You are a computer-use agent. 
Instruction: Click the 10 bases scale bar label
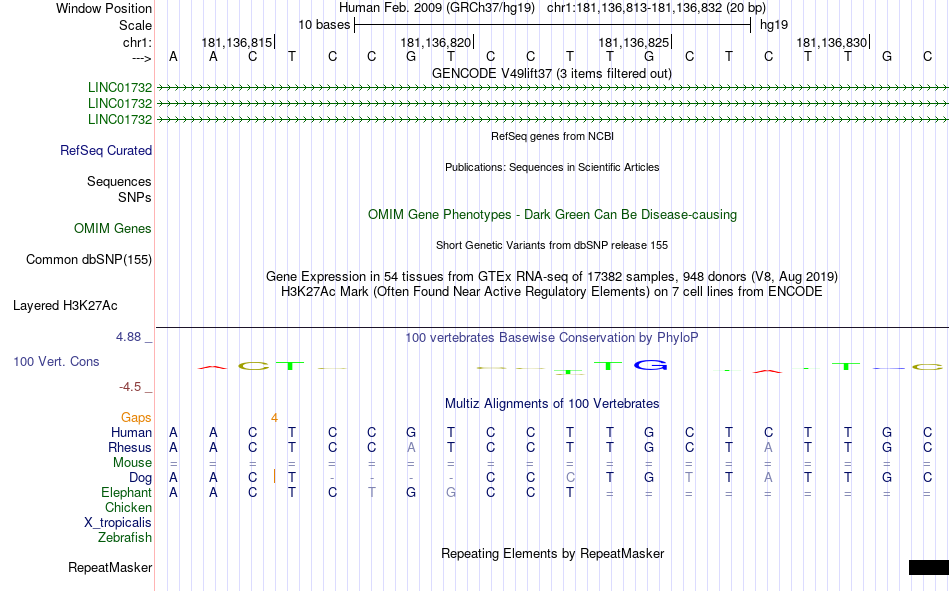(x=324, y=25)
